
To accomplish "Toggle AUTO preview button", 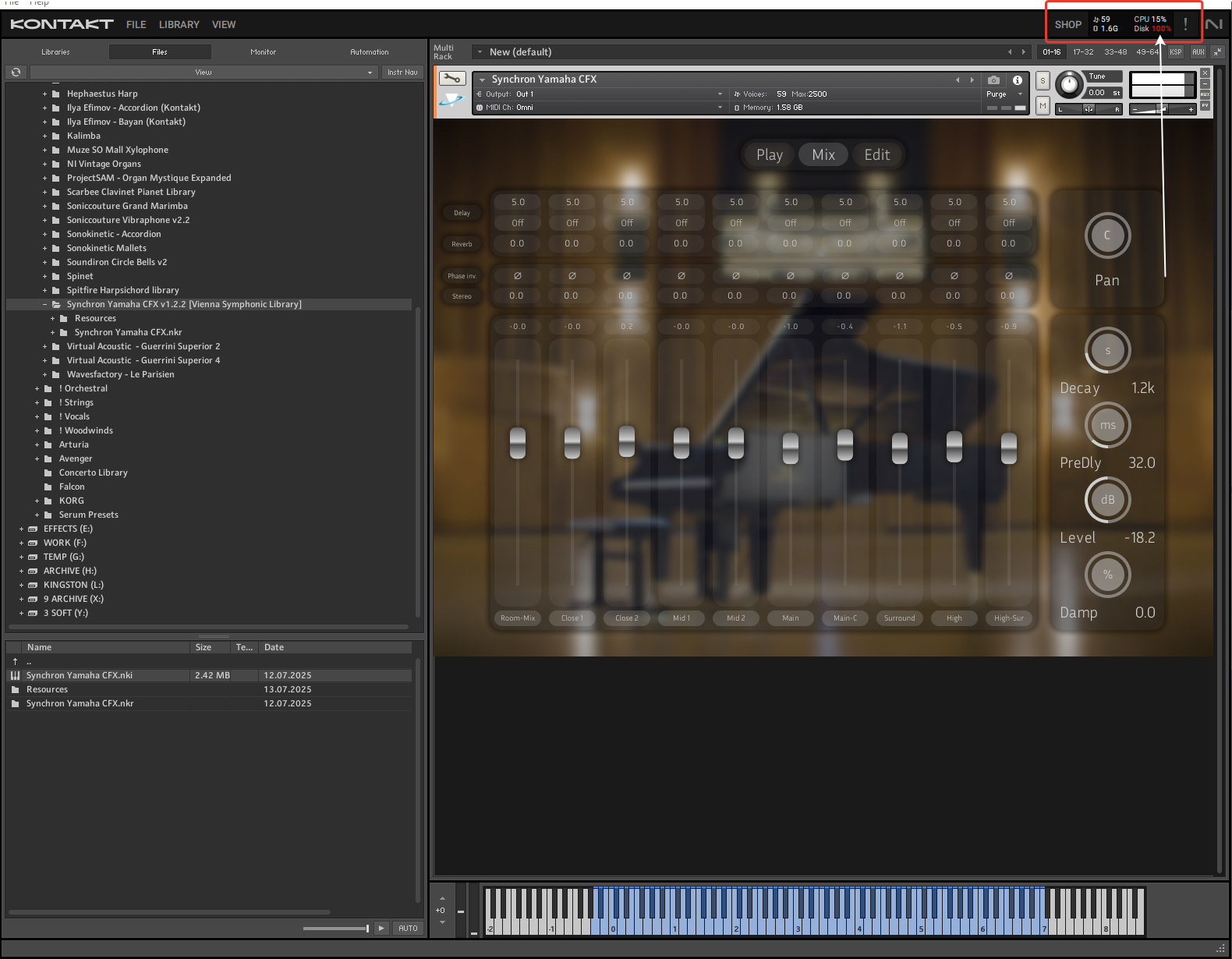I will click(x=408, y=928).
